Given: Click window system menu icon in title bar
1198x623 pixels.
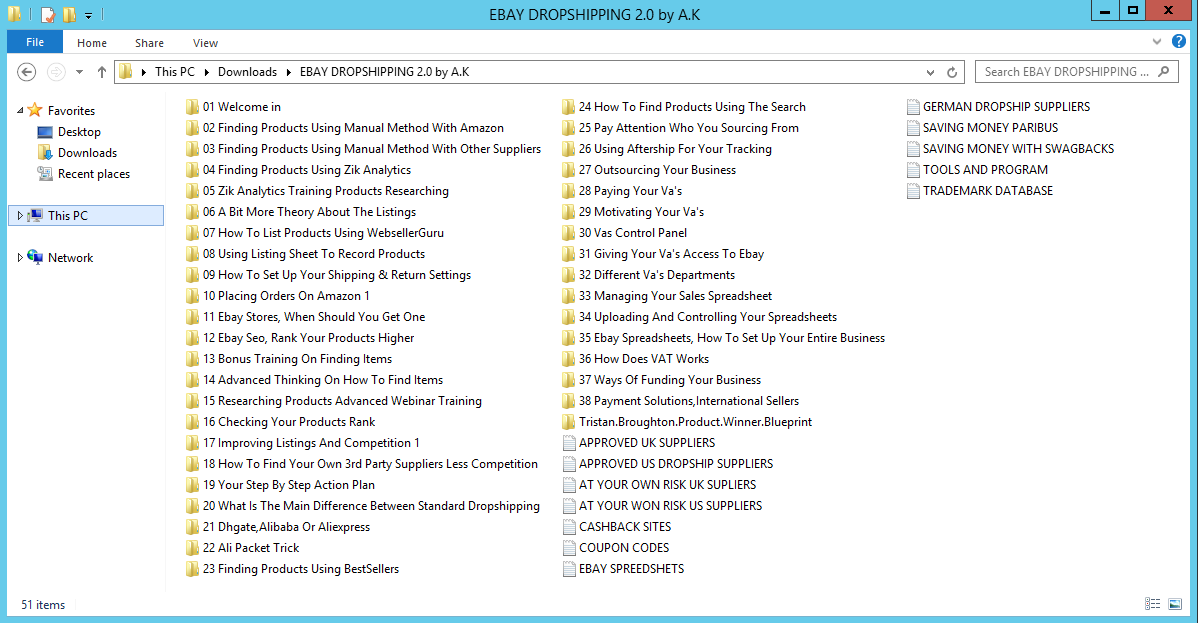Looking at the screenshot, I should [15, 15].
